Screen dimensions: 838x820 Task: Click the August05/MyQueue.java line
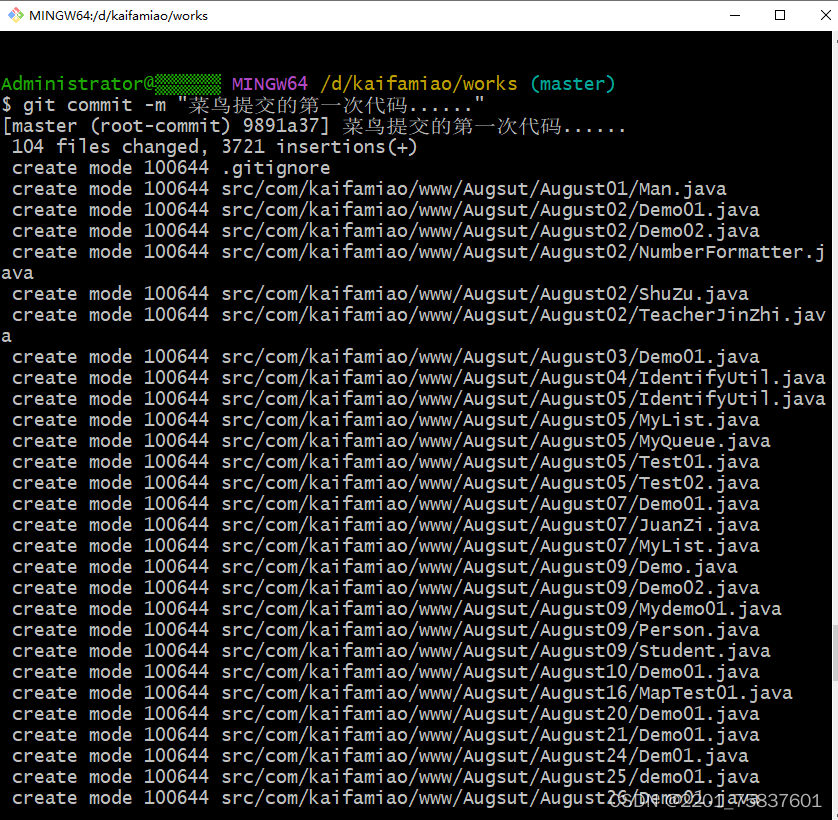click(x=391, y=441)
